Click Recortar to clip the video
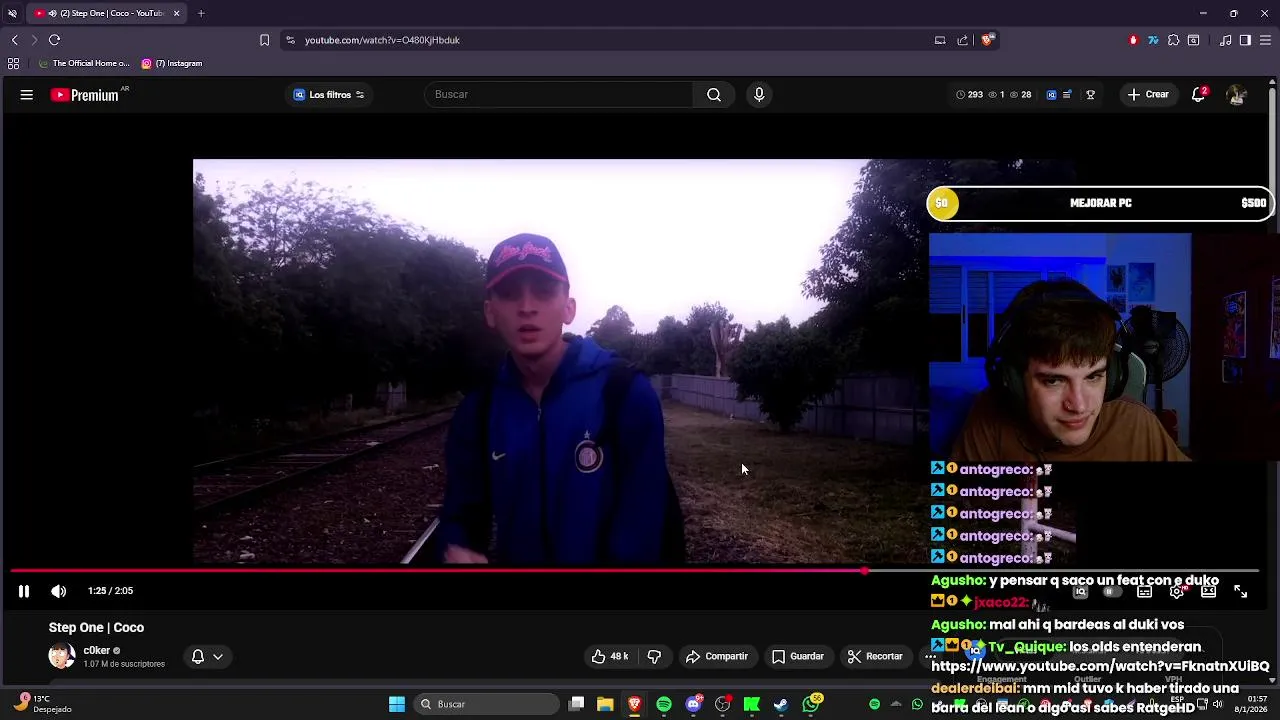Viewport: 1280px width, 720px height. [874, 656]
